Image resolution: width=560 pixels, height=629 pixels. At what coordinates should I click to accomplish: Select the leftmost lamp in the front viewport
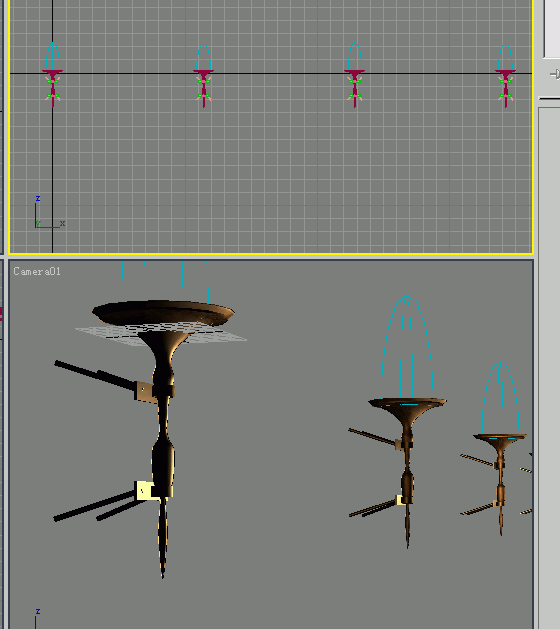[x=53, y=75]
